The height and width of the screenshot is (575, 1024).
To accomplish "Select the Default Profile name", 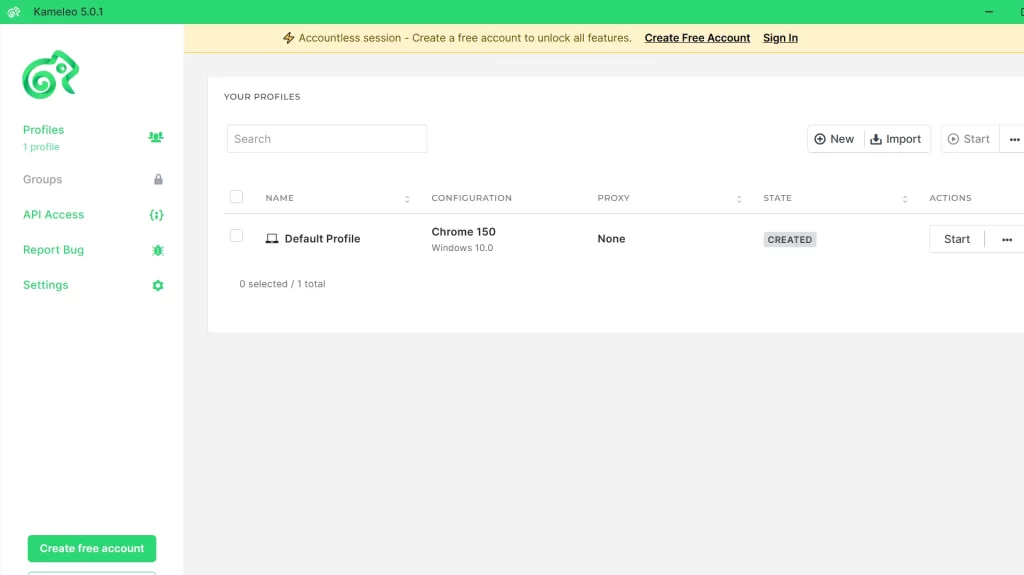I will 322,238.
